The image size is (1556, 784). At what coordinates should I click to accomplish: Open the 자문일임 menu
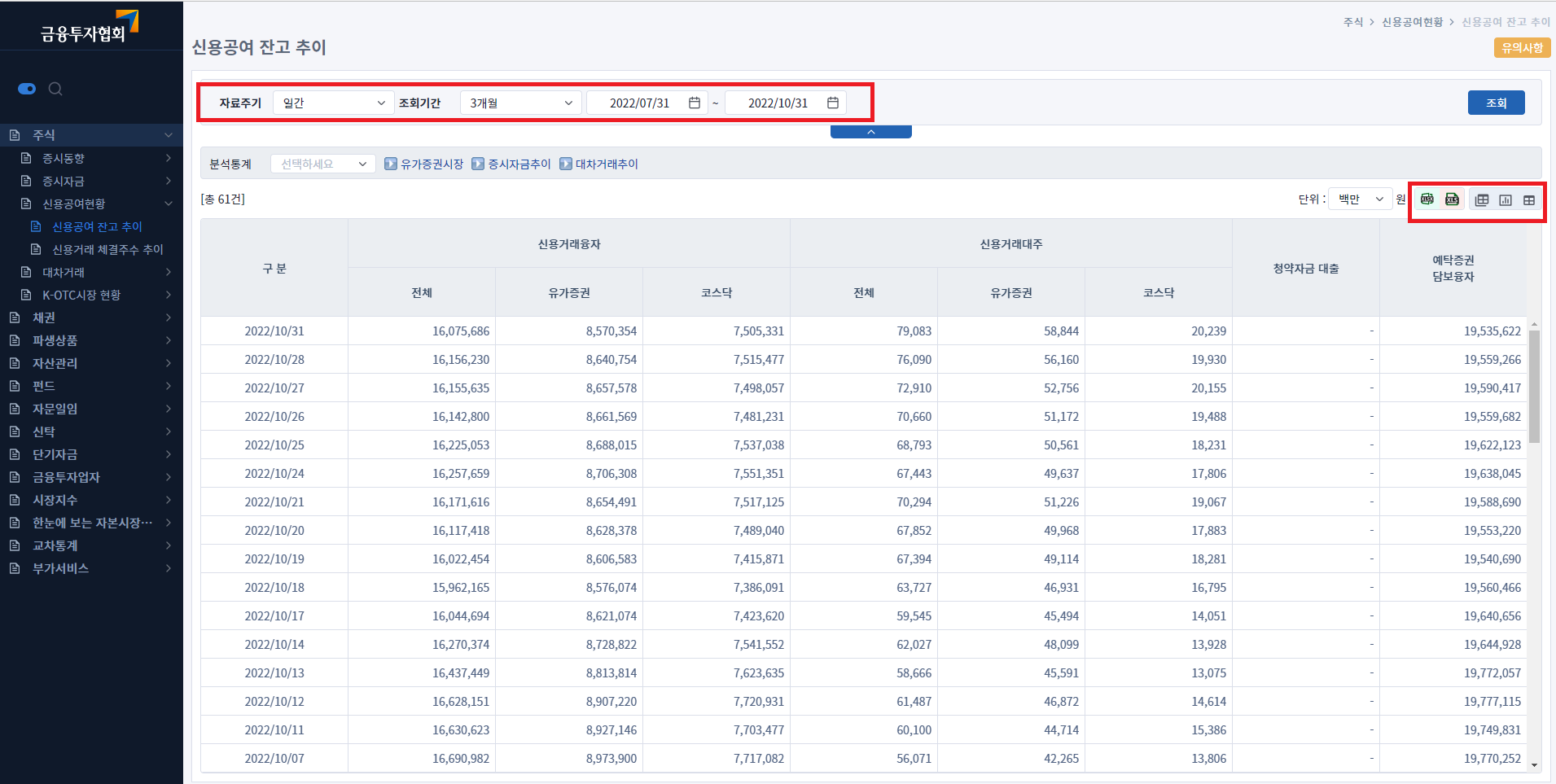(x=91, y=409)
